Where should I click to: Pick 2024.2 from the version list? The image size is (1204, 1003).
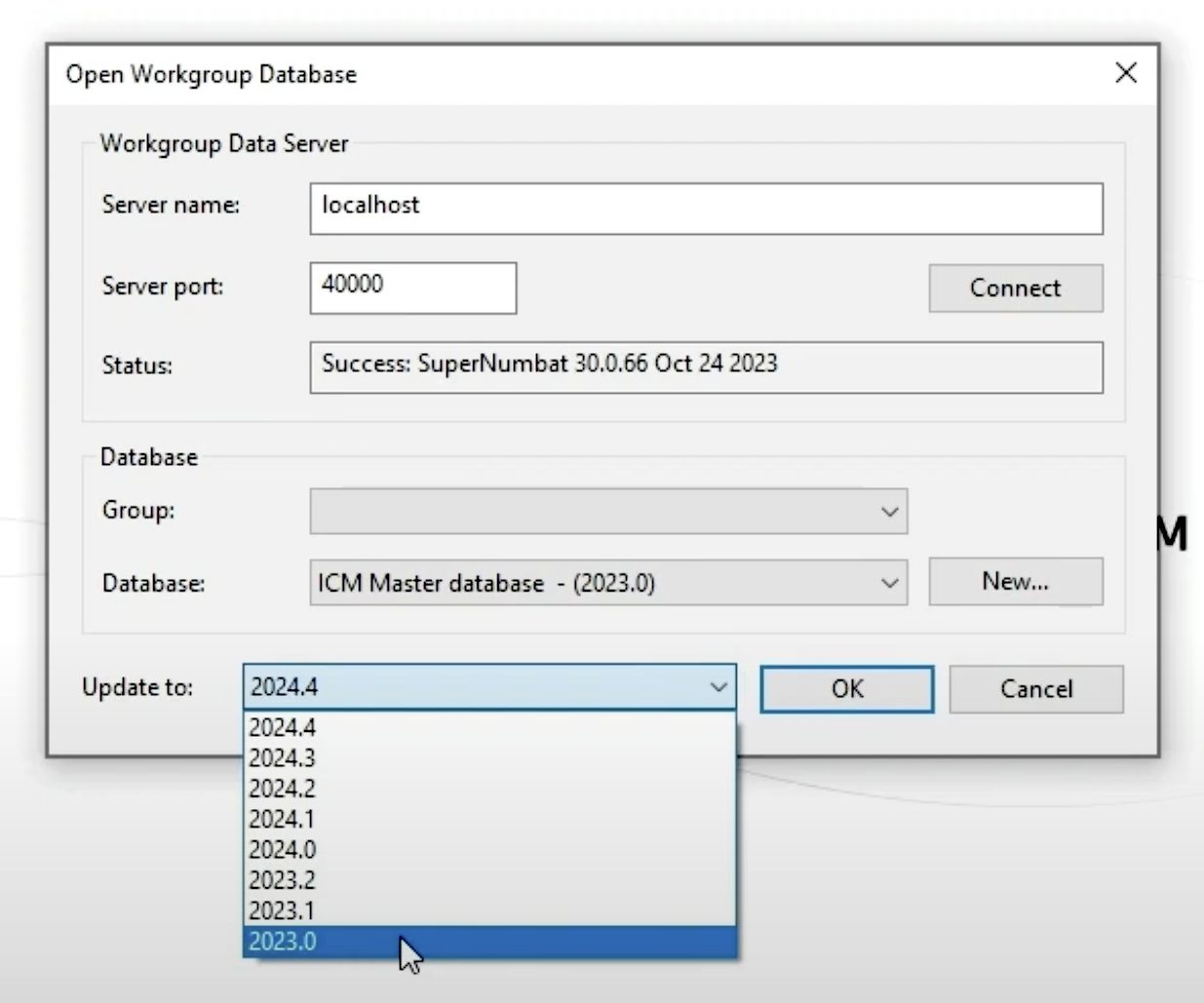489,789
